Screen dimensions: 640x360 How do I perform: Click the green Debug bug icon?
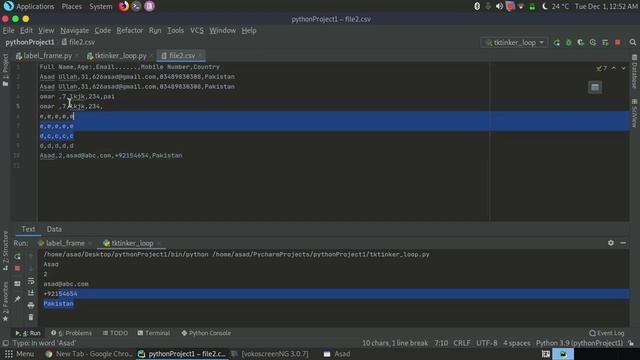569,42
